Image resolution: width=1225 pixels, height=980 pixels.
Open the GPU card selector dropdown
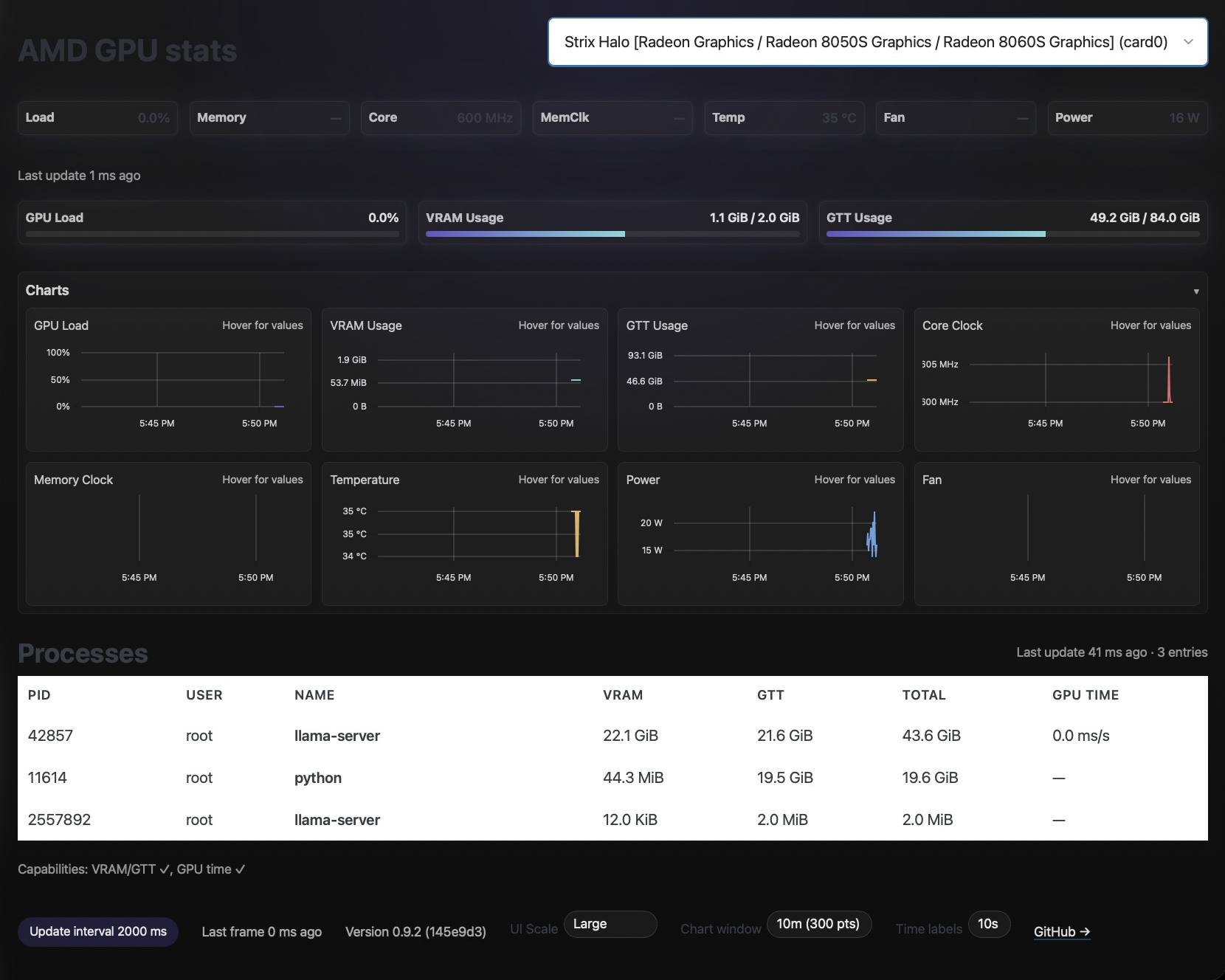(x=877, y=42)
